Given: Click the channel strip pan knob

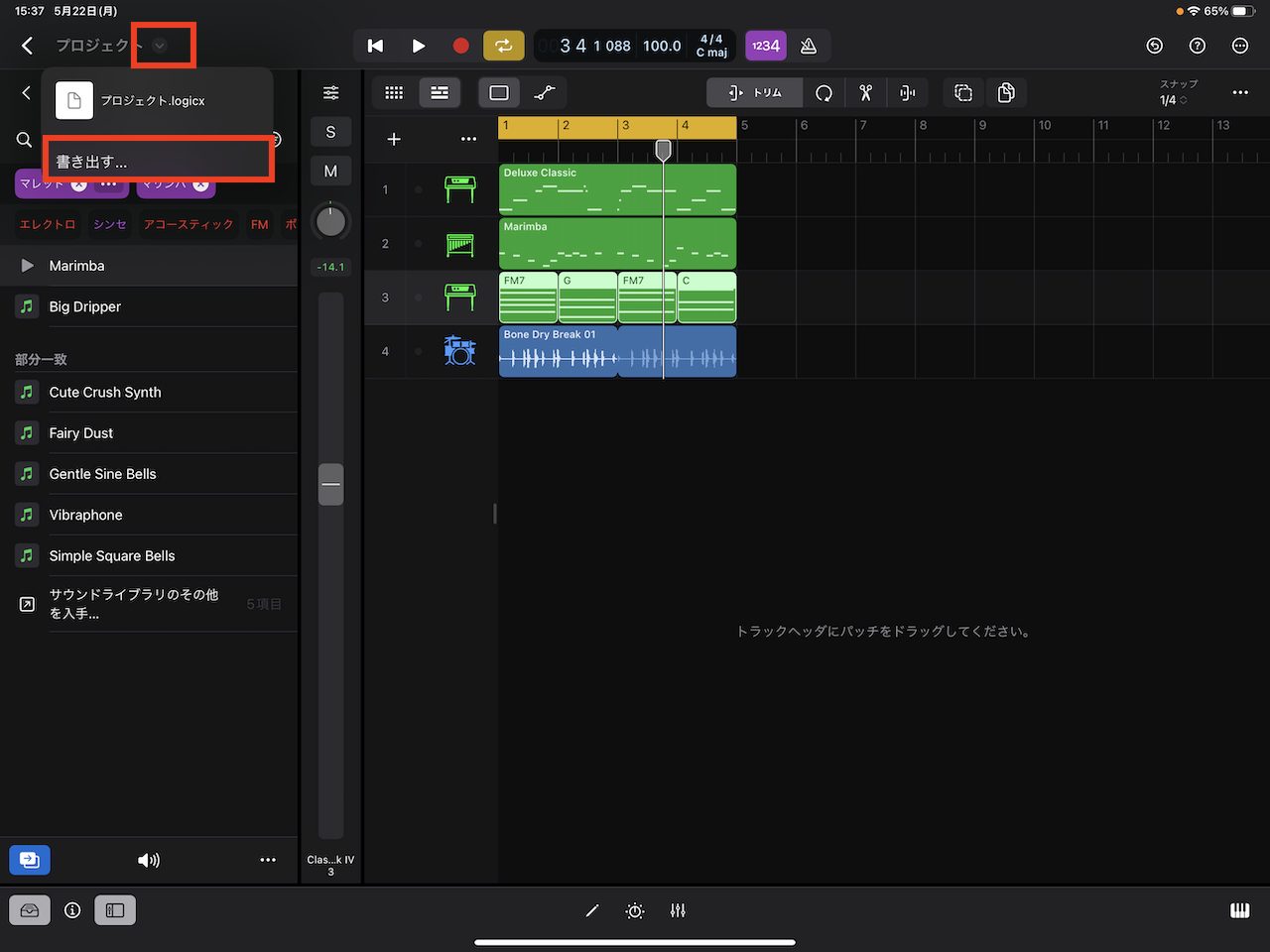Looking at the screenshot, I should [330, 220].
